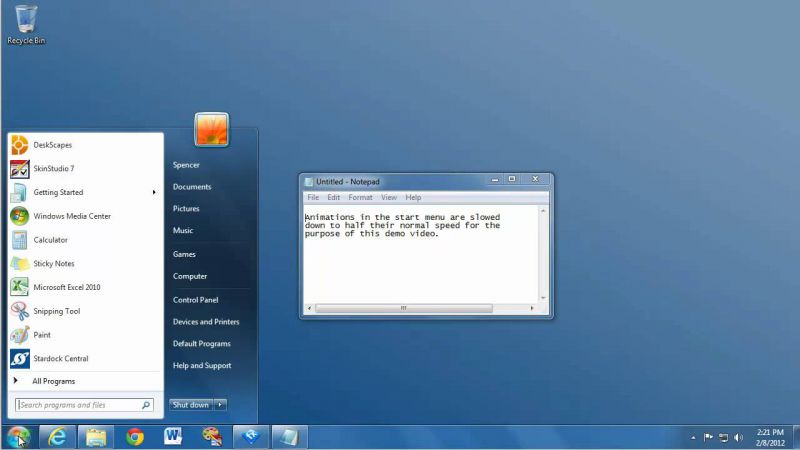Screen dimensions: 800x450
Task: Open Stardock Central icon
Action: pos(19,359)
